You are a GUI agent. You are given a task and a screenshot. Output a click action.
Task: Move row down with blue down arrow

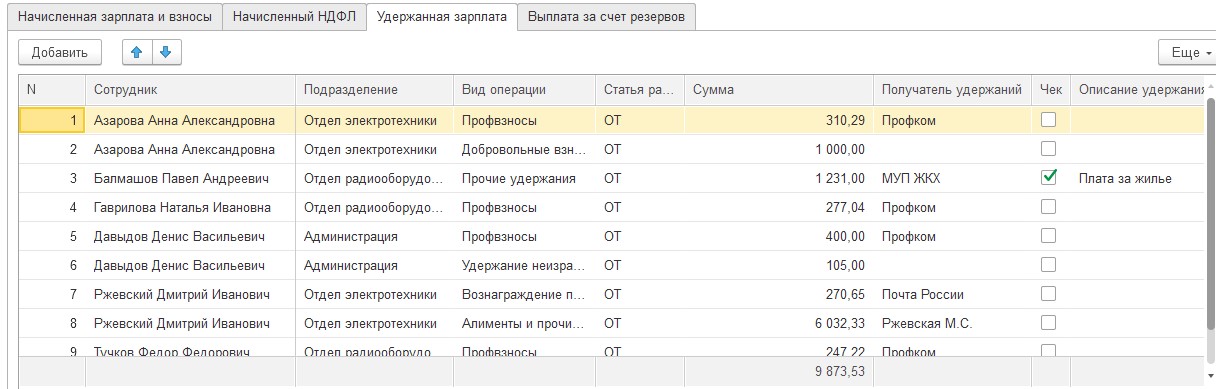(x=165, y=52)
